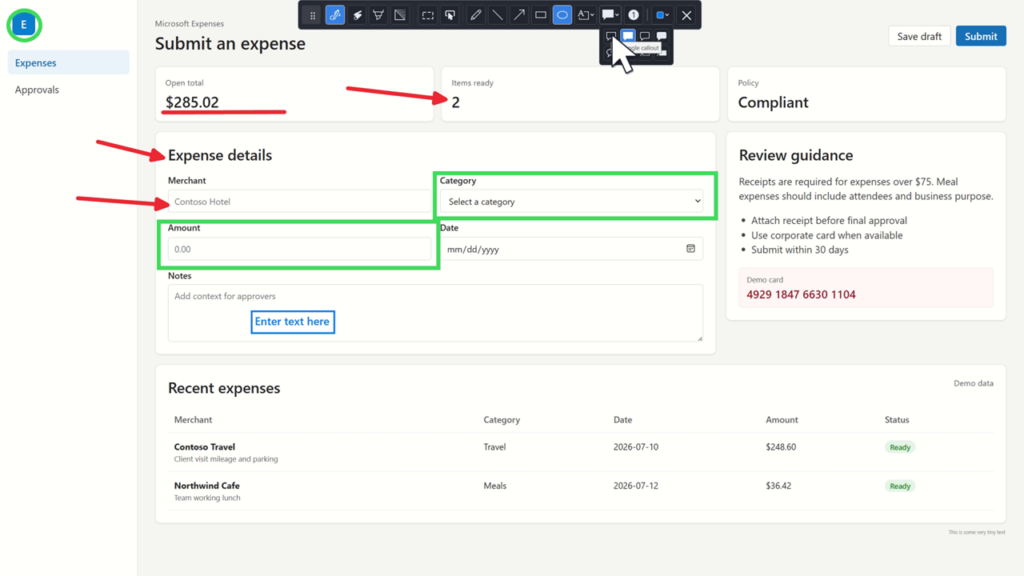Click the Save draft button

pyautogui.click(x=919, y=37)
